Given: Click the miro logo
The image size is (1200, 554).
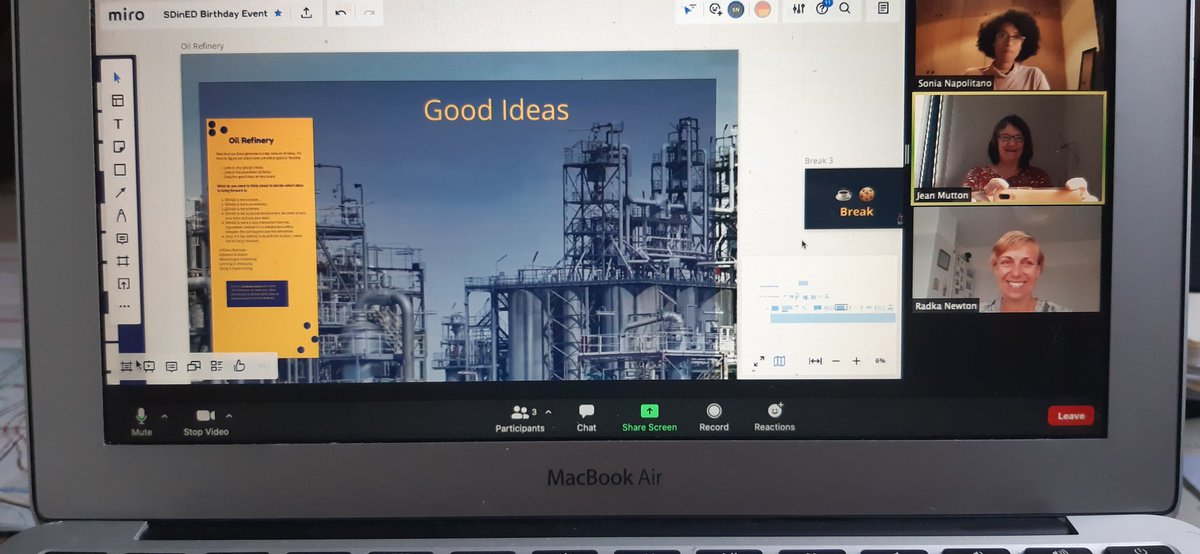Looking at the screenshot, I should (126, 14).
